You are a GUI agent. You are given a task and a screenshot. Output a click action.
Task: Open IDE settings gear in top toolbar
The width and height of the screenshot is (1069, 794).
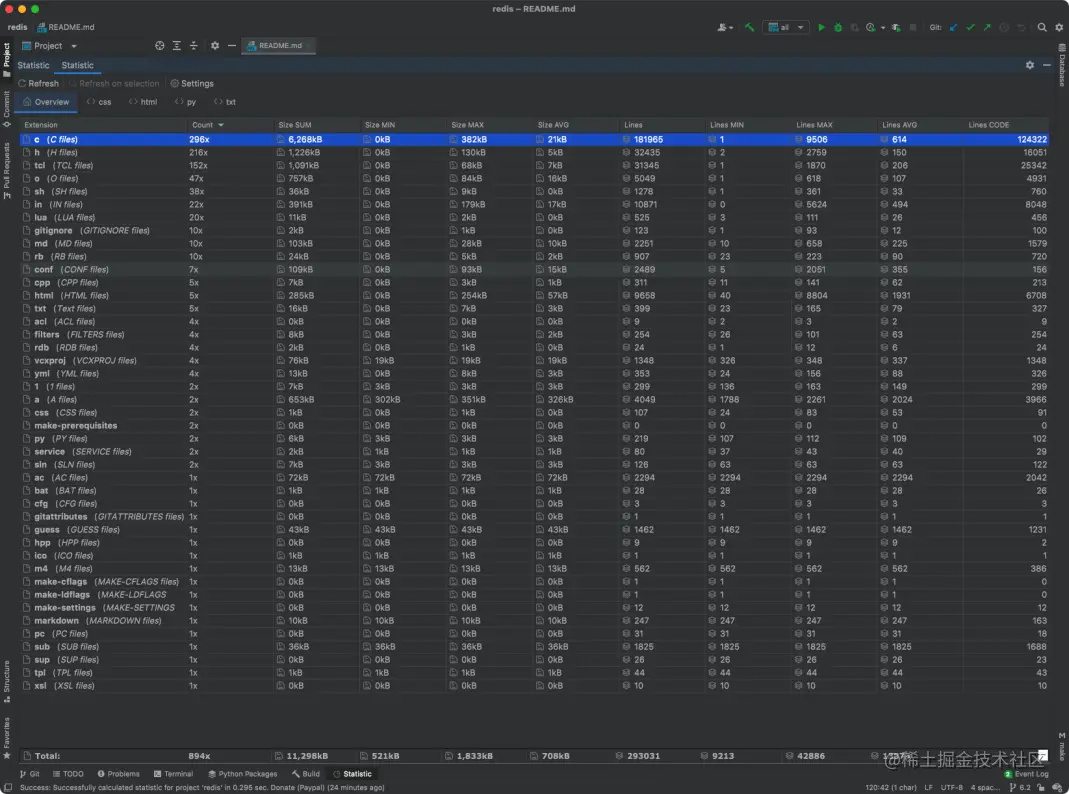click(x=1059, y=27)
